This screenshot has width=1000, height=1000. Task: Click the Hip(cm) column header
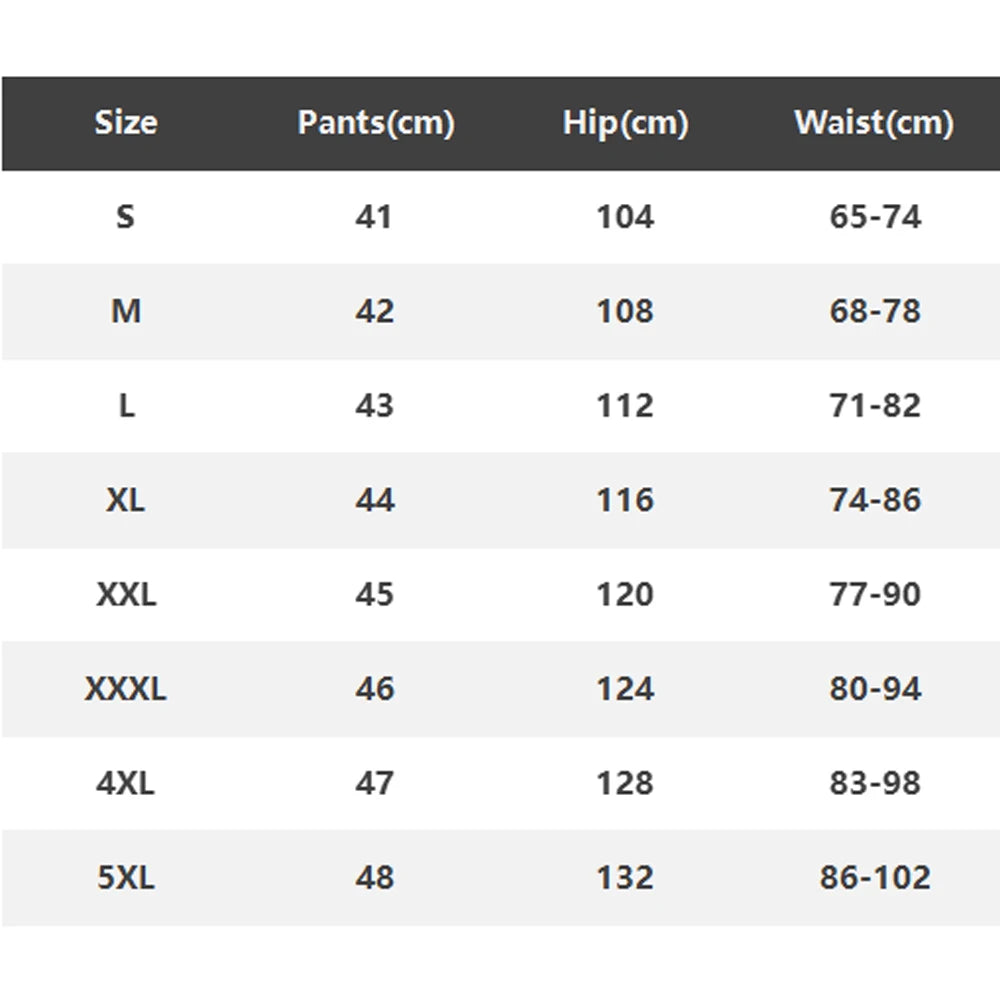[x=625, y=122]
